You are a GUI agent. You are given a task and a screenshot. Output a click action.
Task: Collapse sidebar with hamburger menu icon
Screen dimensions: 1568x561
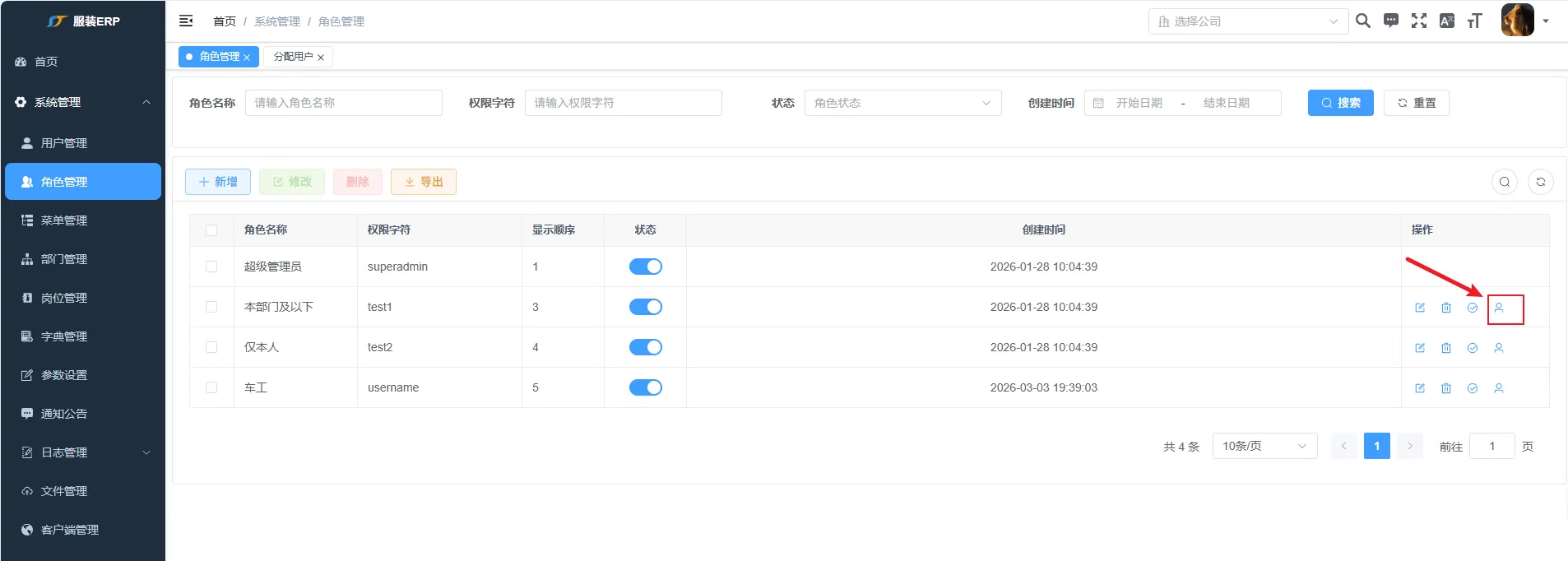(x=186, y=21)
